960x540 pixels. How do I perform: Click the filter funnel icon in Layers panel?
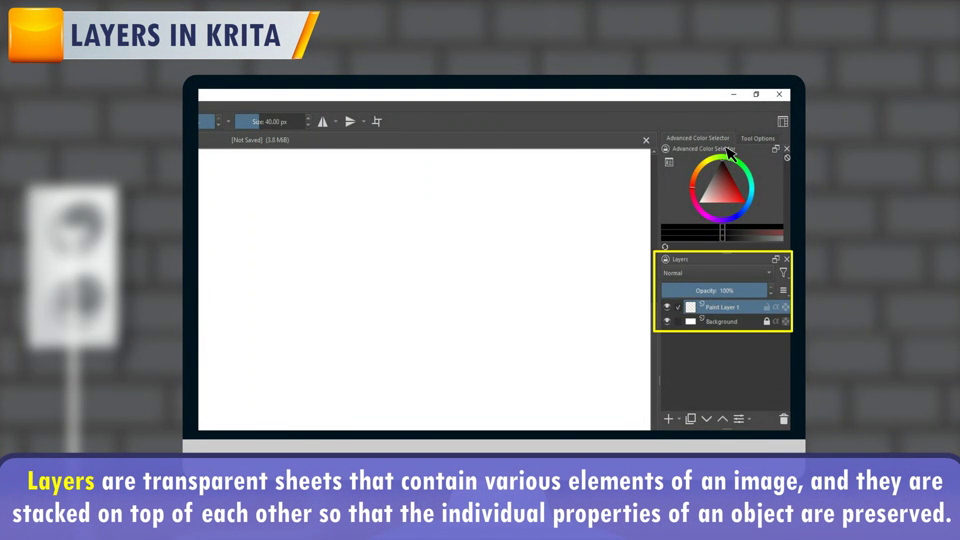pos(784,273)
